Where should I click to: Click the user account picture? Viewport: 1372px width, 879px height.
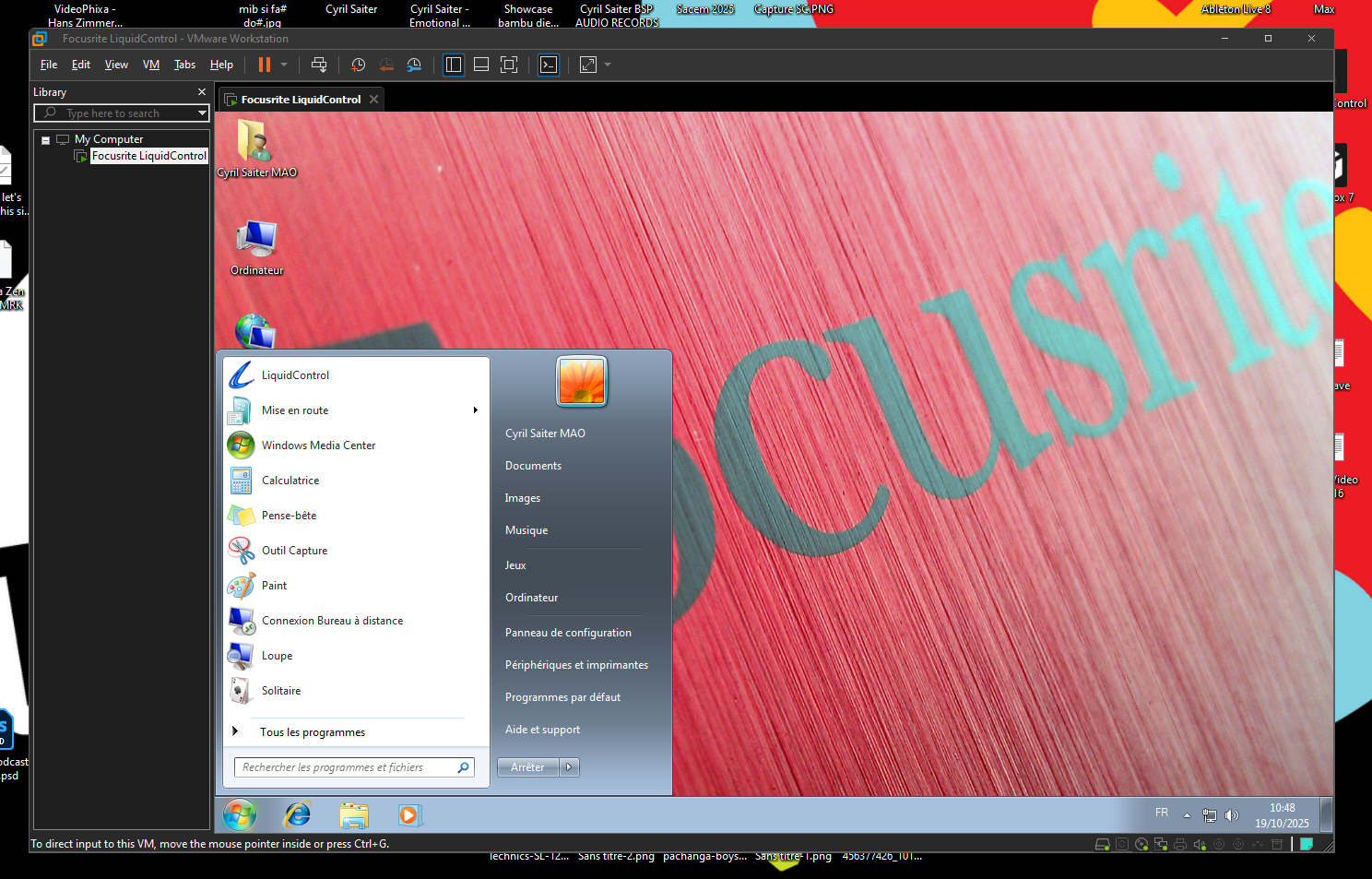[x=582, y=381]
